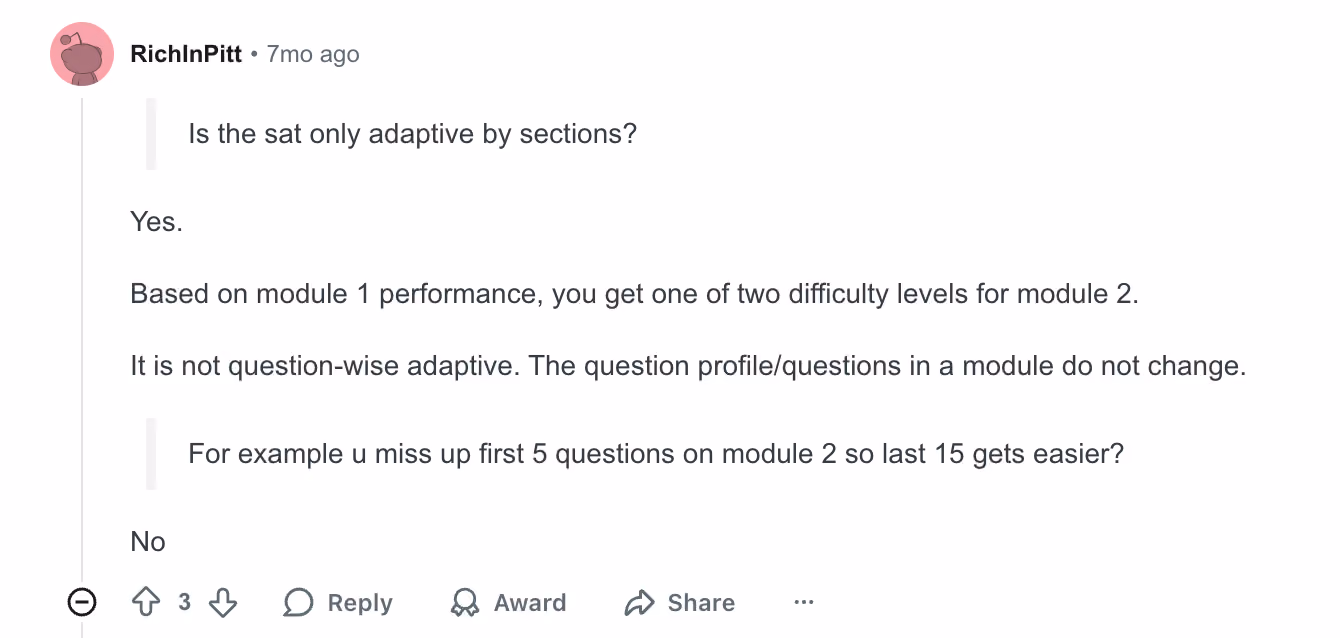Click the final 'No' answer text
Viewport: 1340px width, 638px height.
[148, 542]
